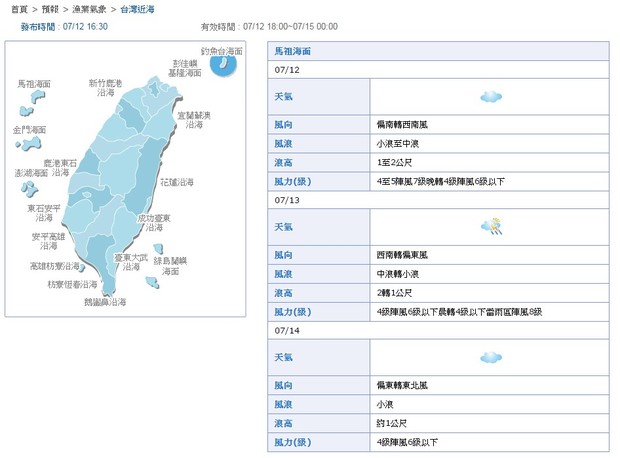Screen dimensions: 620x458
Task: Click the 綠島蘭嶼海面 island on the map
Action: pyautogui.click(x=156, y=250)
